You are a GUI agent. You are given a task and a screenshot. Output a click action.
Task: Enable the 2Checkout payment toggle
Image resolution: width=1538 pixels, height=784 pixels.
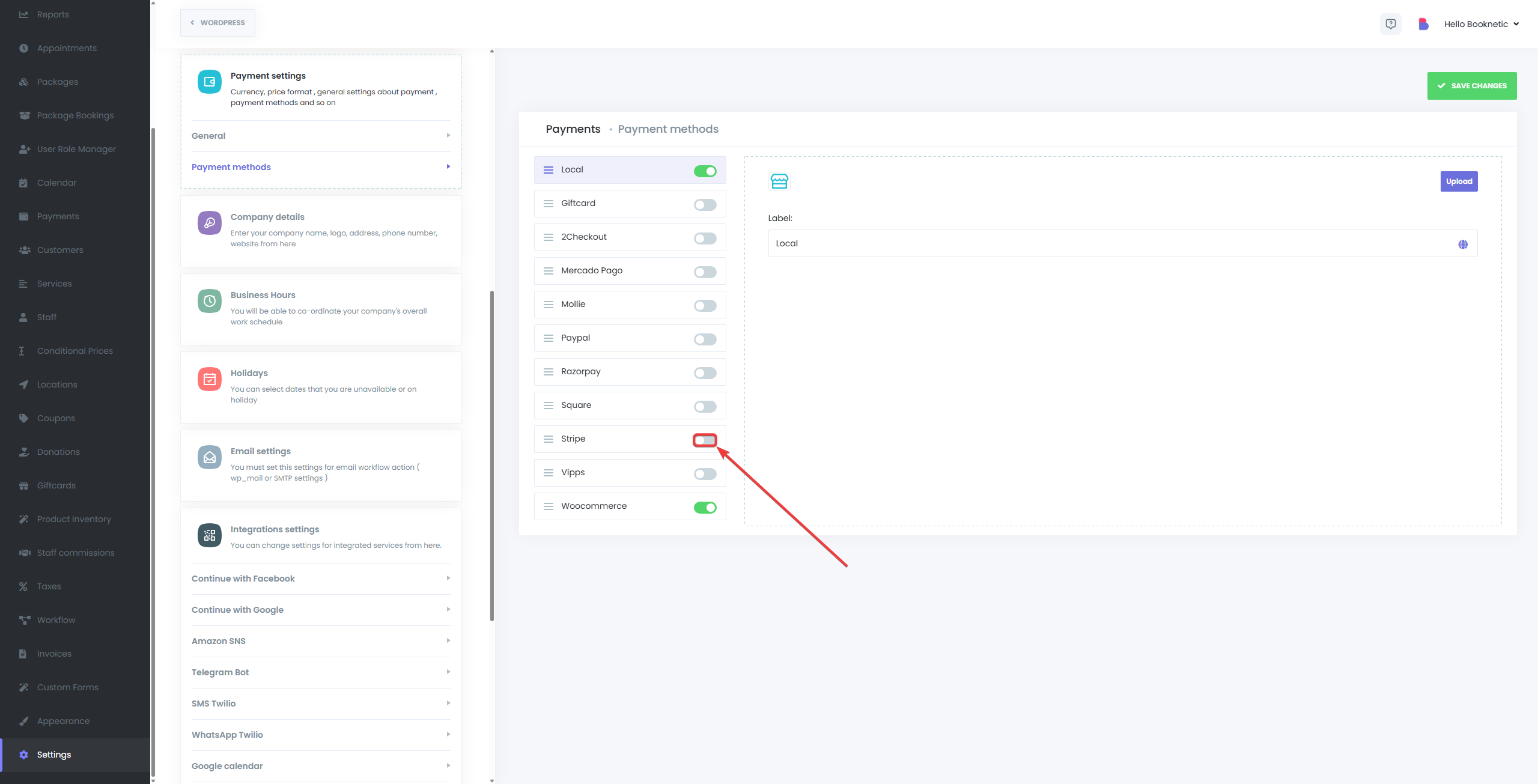[705, 239]
